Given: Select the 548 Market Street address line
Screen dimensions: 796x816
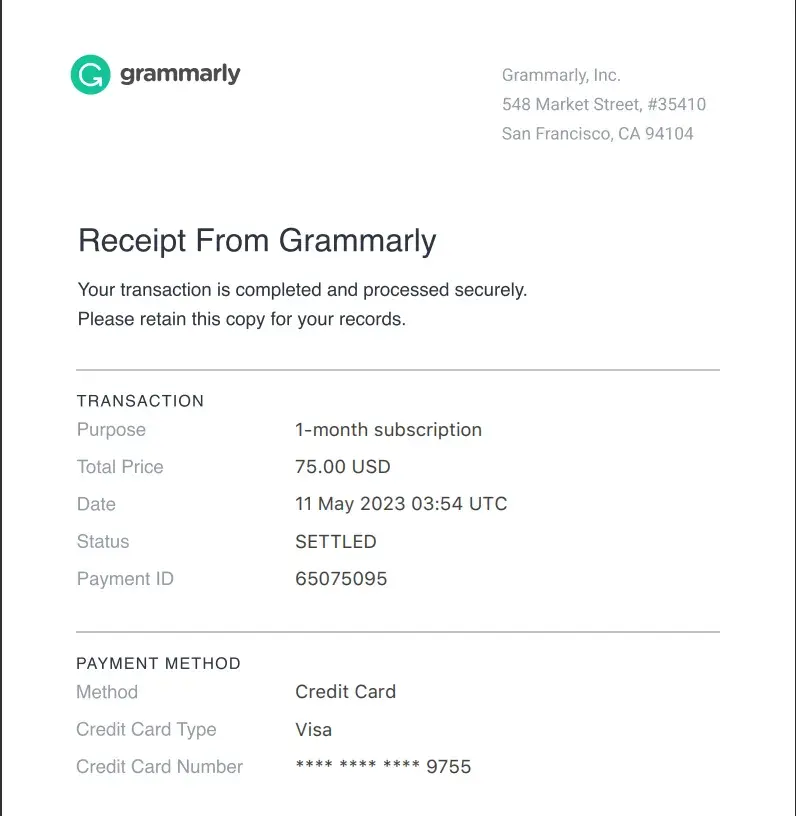Looking at the screenshot, I should [x=604, y=104].
